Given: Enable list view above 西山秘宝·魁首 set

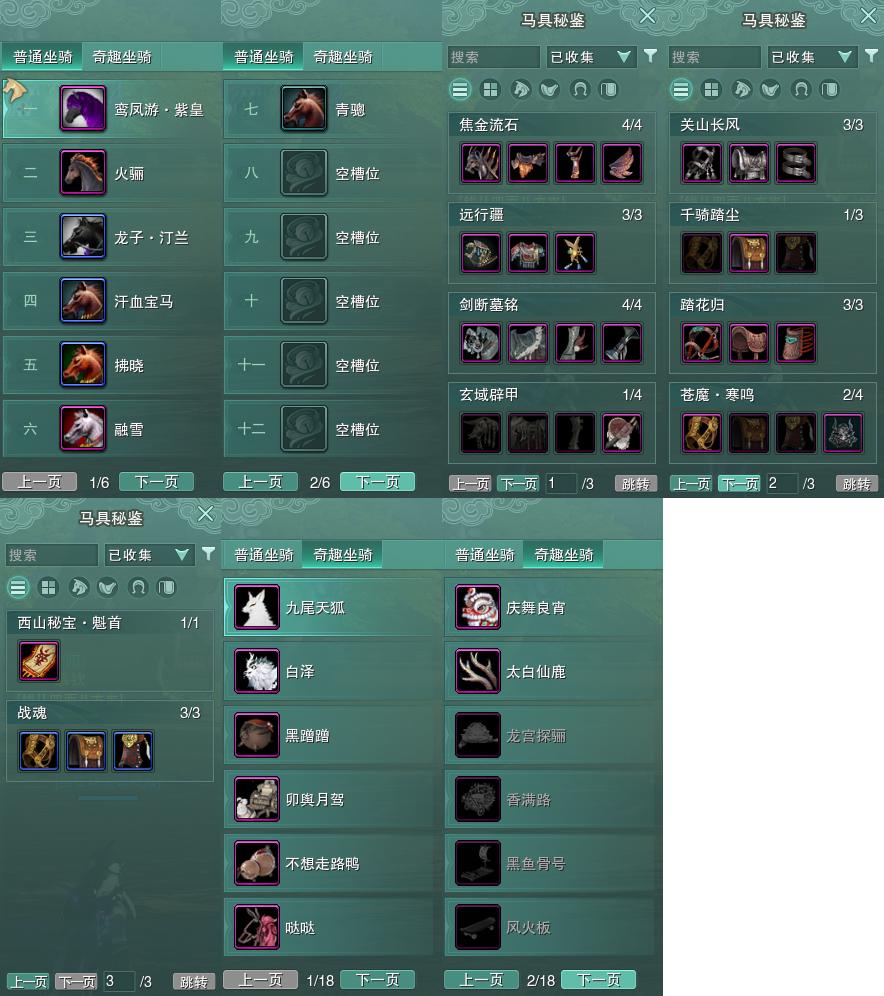Looking at the screenshot, I should pyautogui.click(x=18, y=588).
